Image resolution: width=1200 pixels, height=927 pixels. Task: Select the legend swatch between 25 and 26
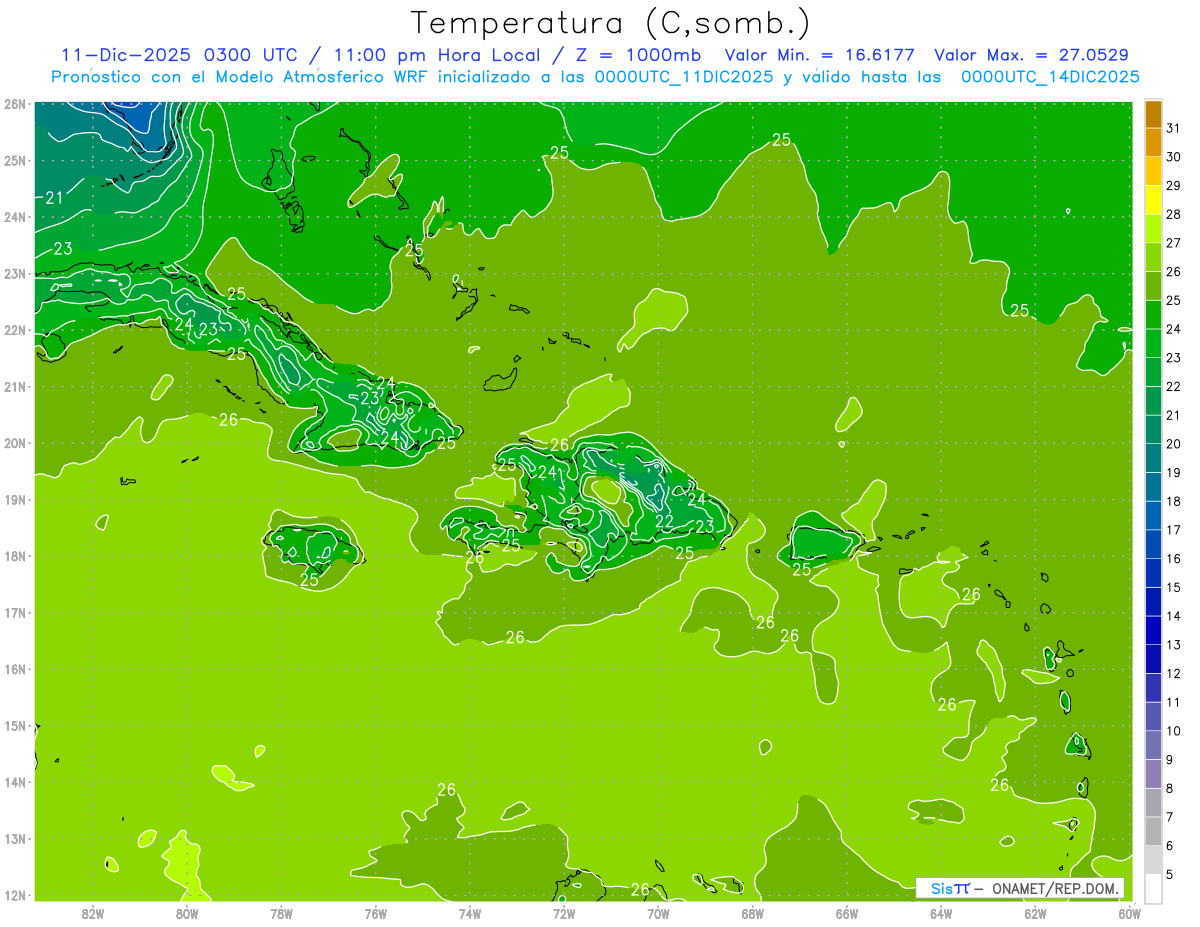point(1154,285)
